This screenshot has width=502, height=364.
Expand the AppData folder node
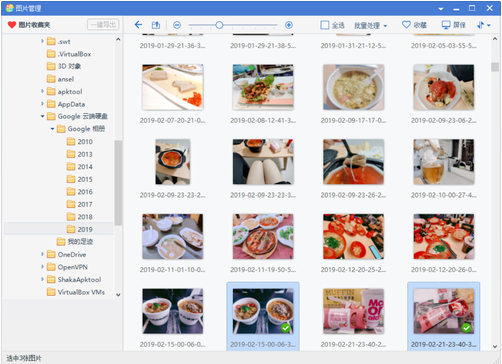(x=42, y=104)
